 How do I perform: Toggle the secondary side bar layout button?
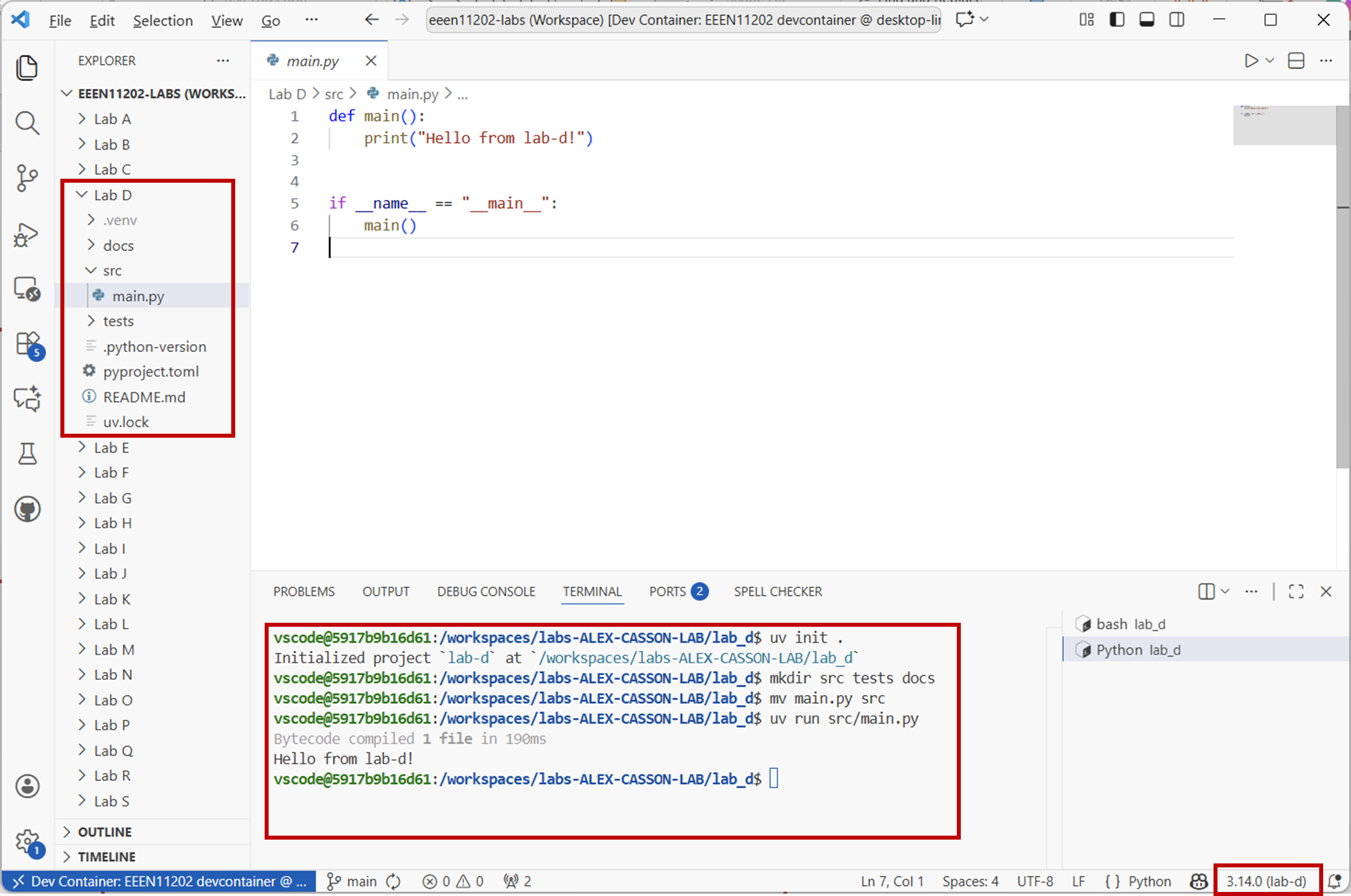click(1177, 20)
